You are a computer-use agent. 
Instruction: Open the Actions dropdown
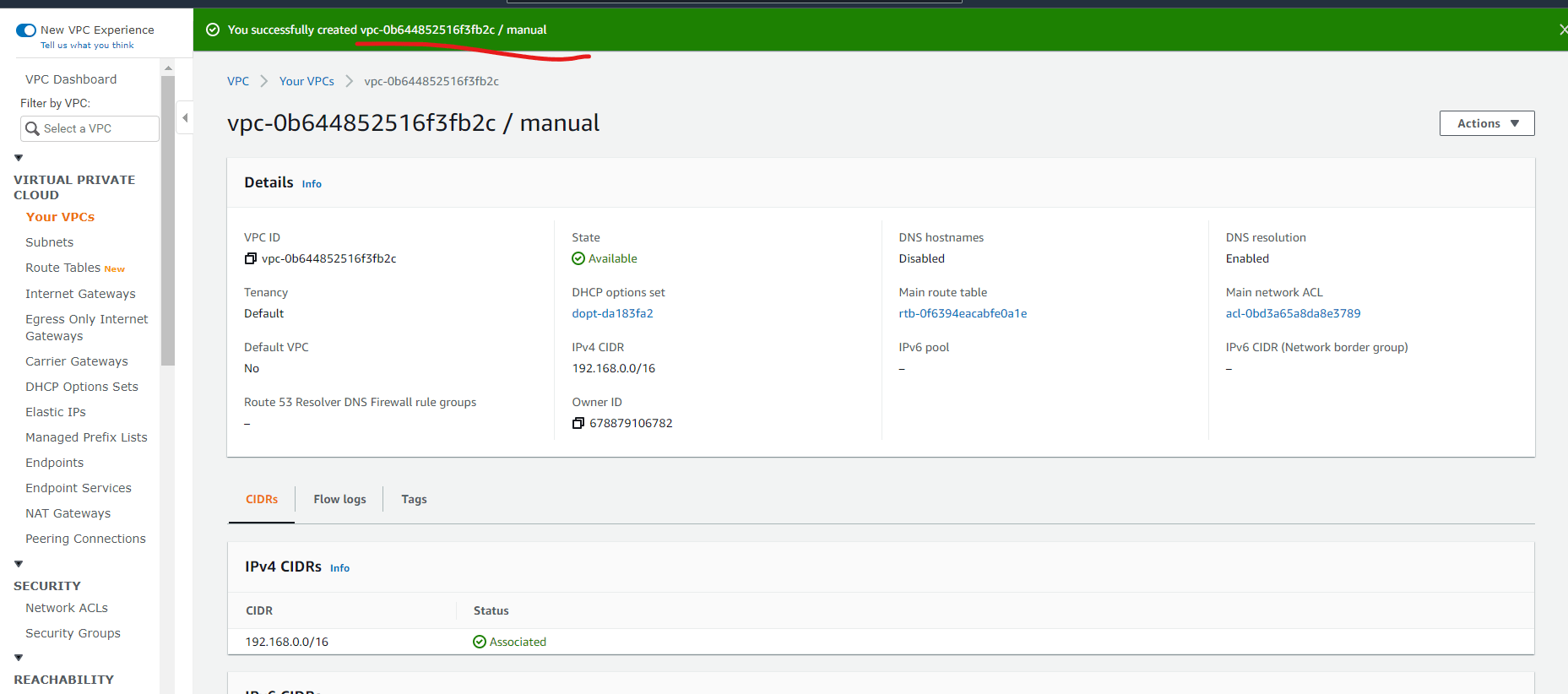click(x=1486, y=123)
